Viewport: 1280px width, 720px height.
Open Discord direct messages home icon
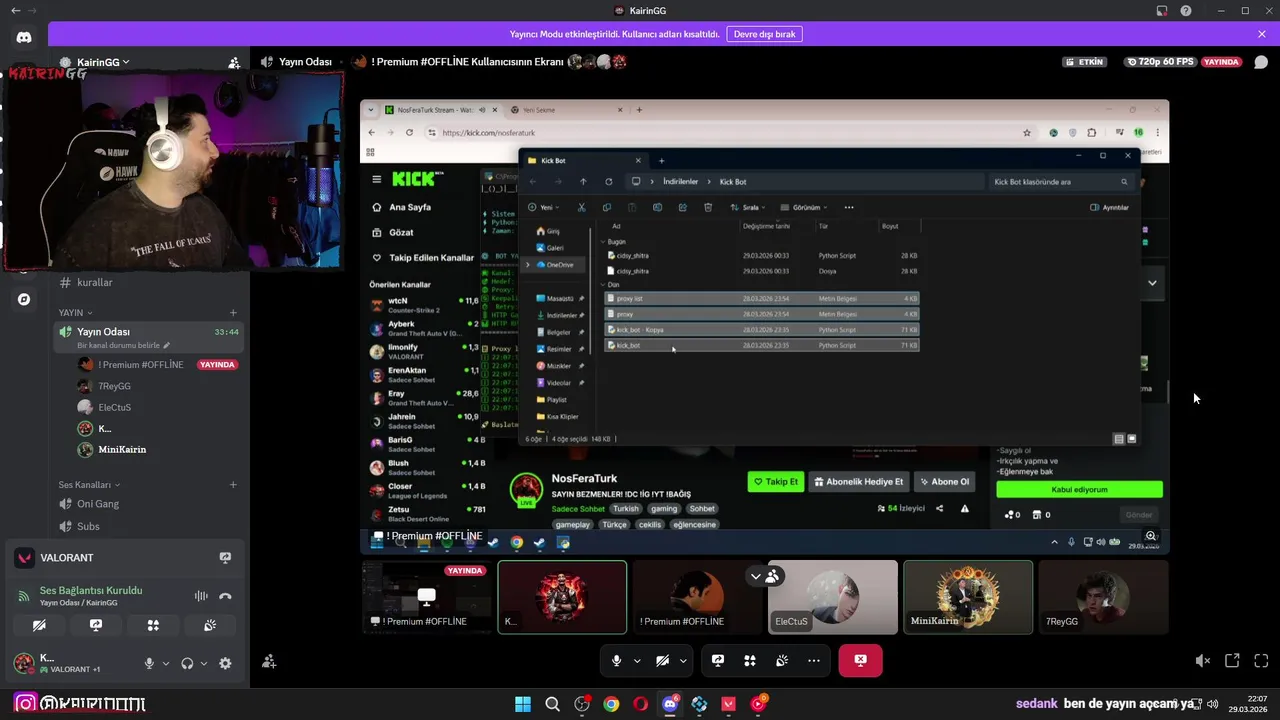[24, 37]
